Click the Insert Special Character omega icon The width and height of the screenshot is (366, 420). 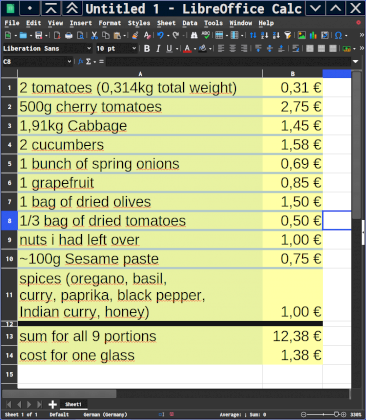coord(338,35)
